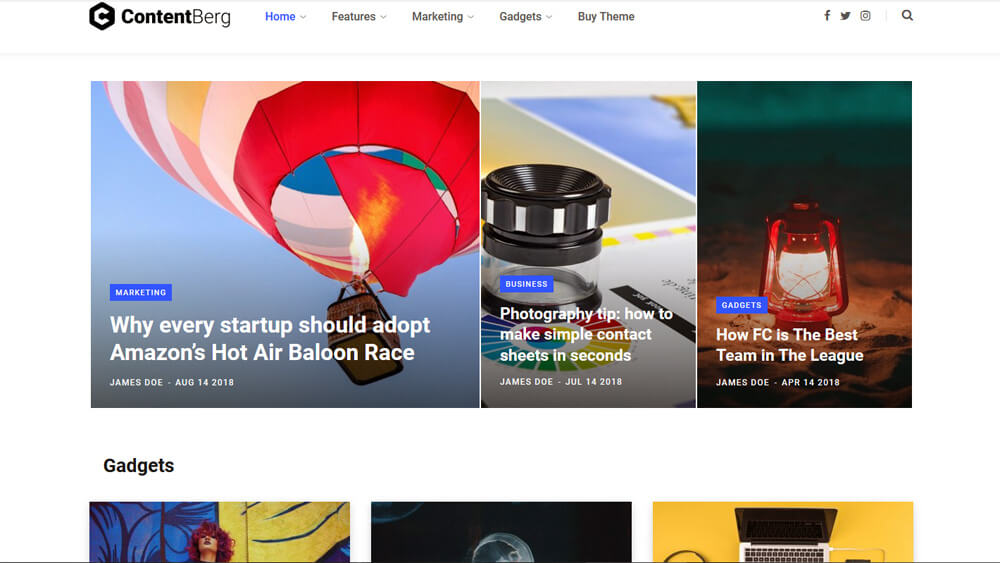1000x563 pixels.
Task: Open the Instagram social icon
Action: [x=865, y=16]
